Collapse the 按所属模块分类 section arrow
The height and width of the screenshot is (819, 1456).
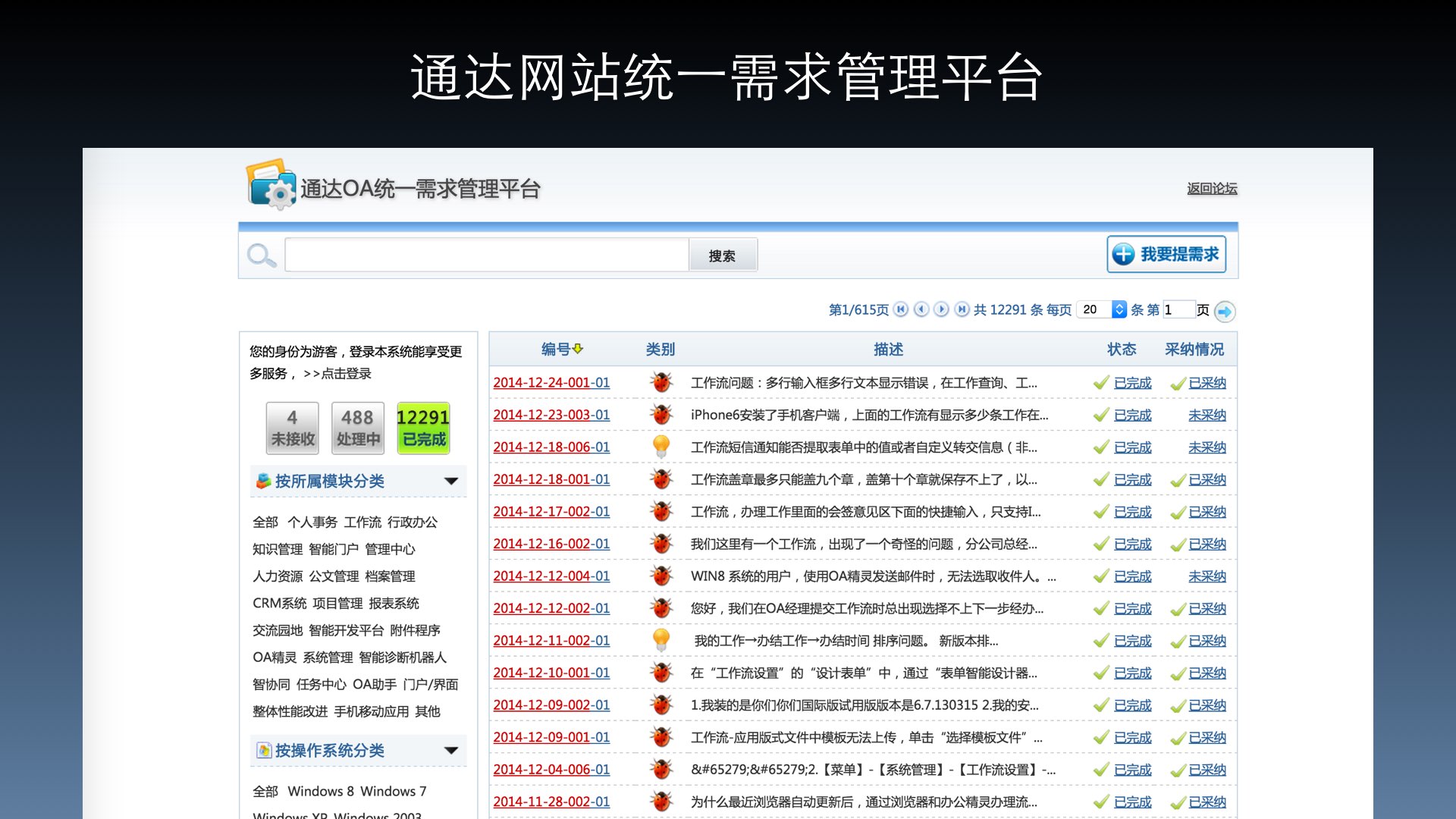pyautogui.click(x=451, y=481)
